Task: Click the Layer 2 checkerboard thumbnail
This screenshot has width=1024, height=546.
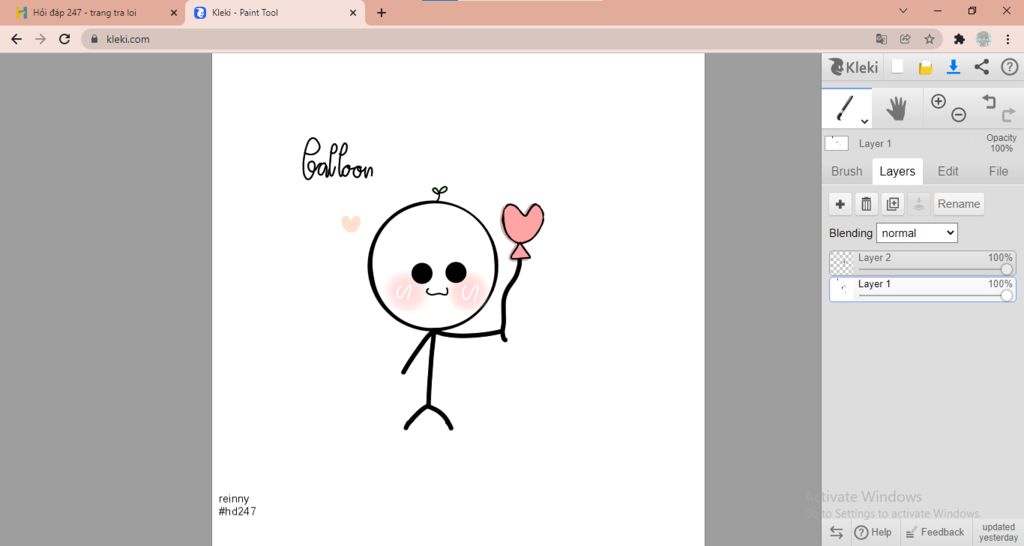Action: [842, 263]
